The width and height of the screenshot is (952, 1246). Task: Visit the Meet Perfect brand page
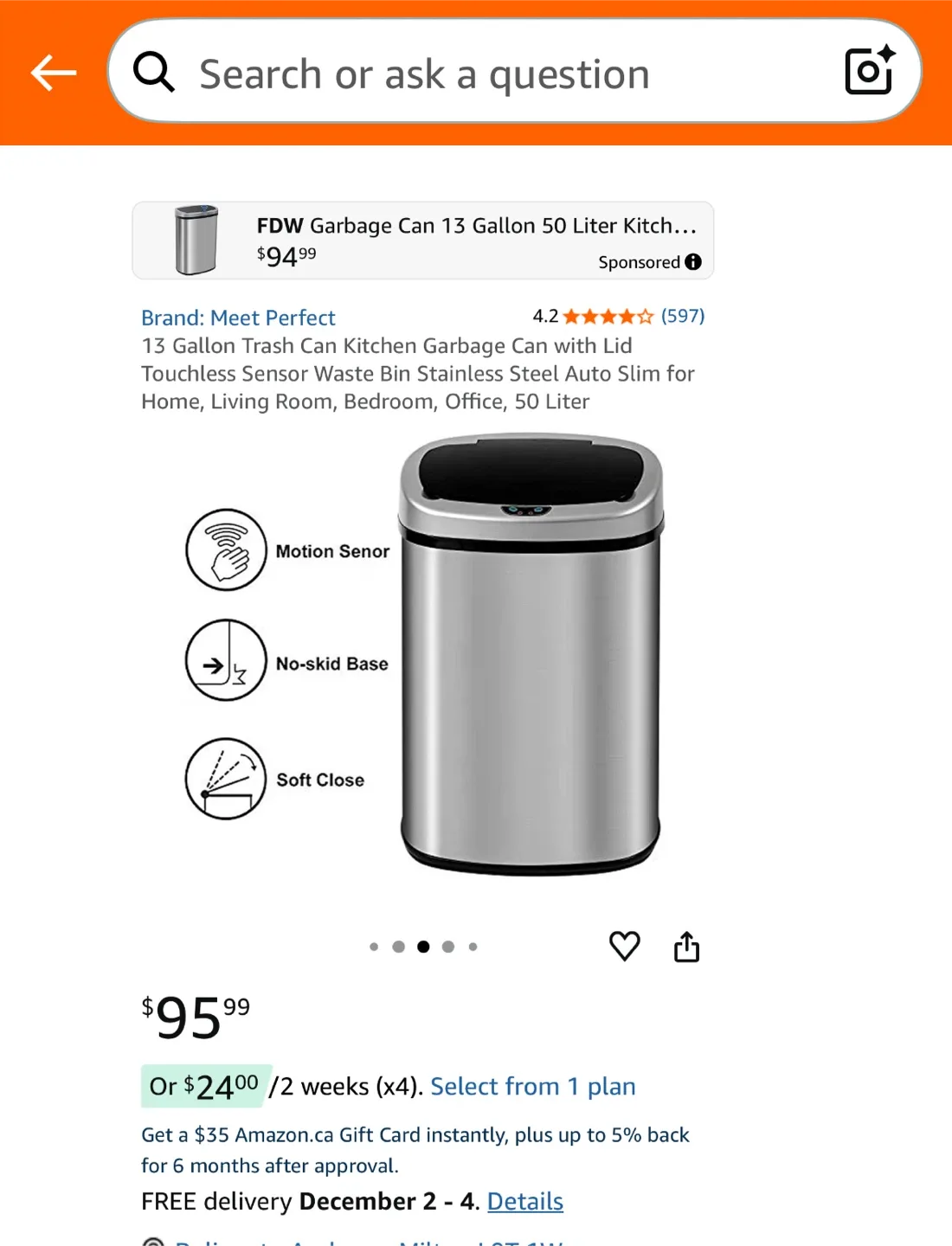[x=238, y=318]
